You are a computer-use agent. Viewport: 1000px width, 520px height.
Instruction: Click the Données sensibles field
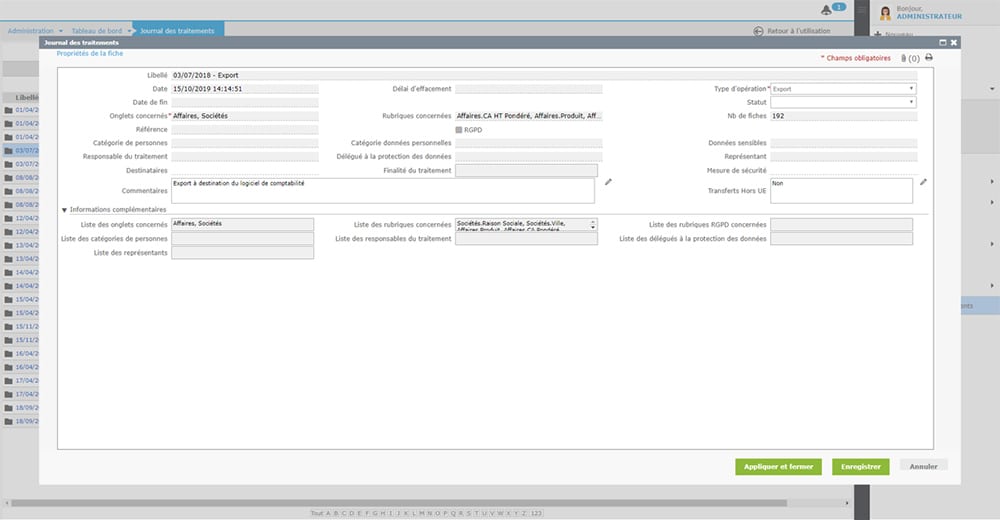[844, 143]
